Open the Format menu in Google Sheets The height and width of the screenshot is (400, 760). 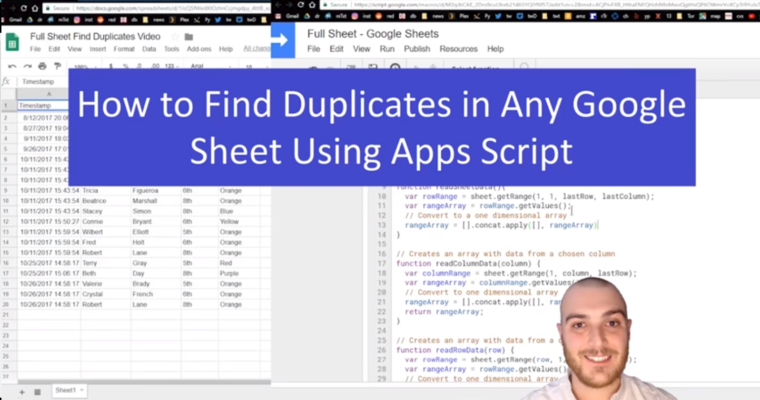coord(124,49)
